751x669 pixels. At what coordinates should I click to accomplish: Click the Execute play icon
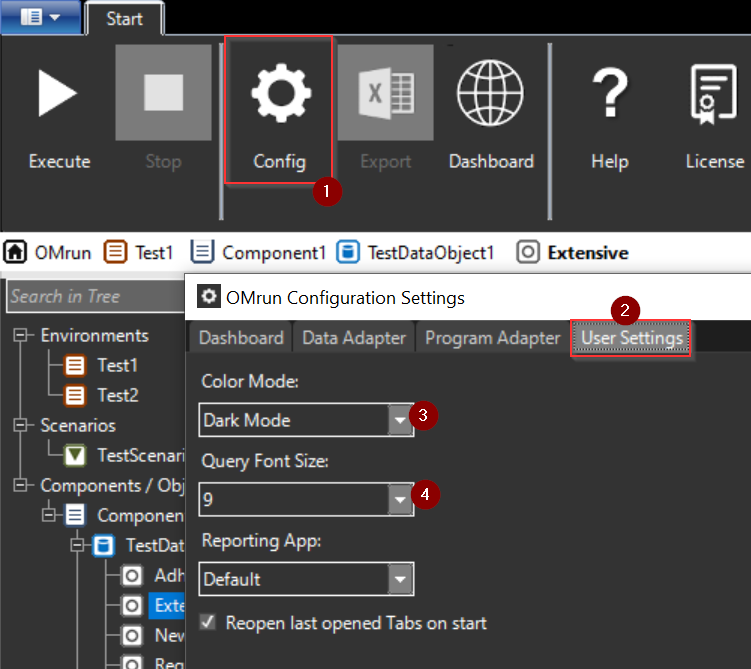pos(57,93)
